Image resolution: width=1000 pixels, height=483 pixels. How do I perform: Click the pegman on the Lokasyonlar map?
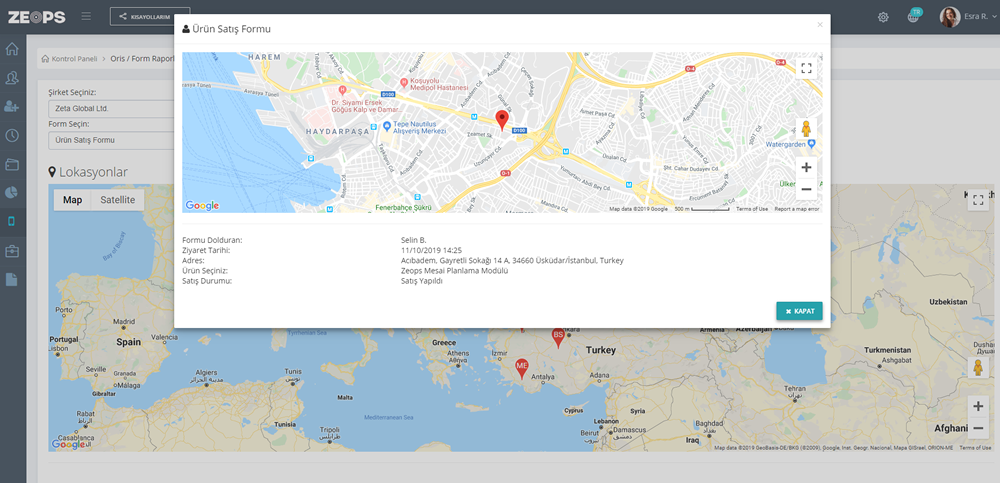coord(978,368)
